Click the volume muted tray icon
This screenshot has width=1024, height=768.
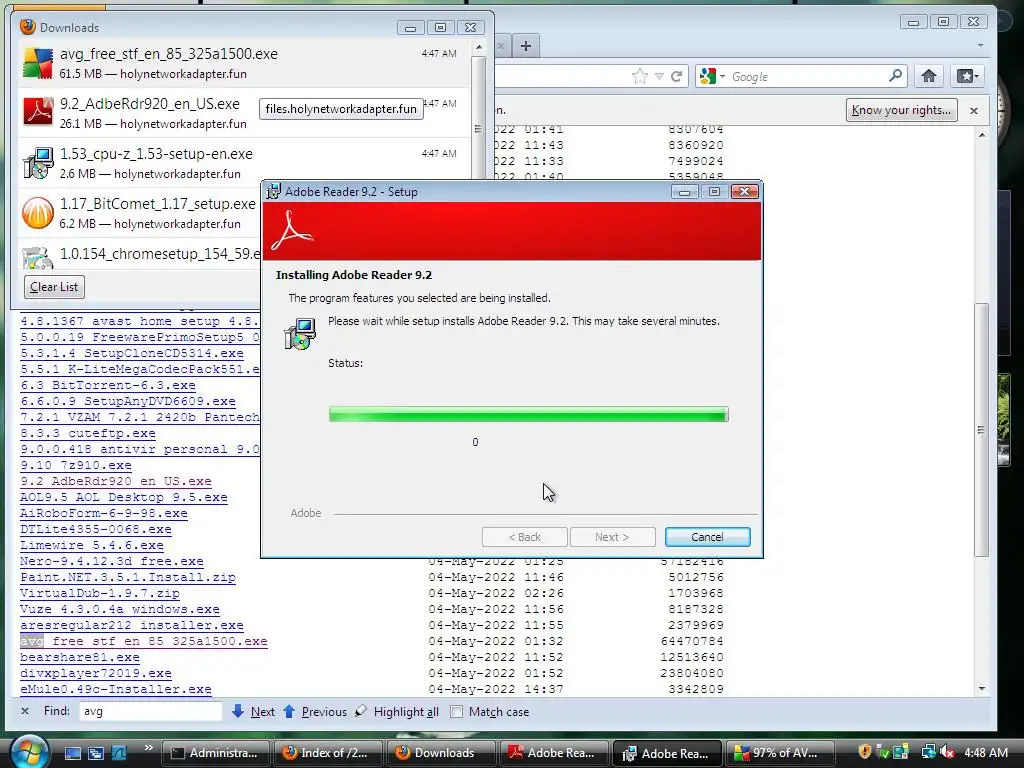[947, 752]
